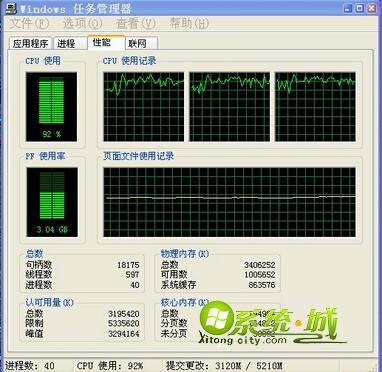Click status bar 提交更改: 3120M / 5210M
This screenshot has height=372, width=382.
tap(224, 366)
